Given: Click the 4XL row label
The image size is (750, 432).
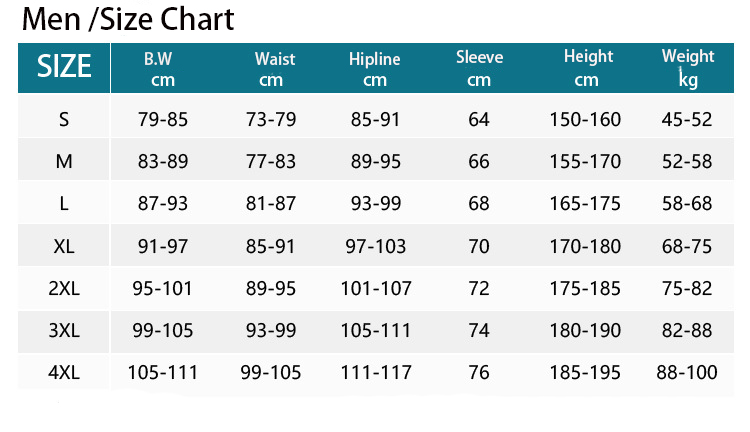Looking at the screenshot, I should [64, 372].
